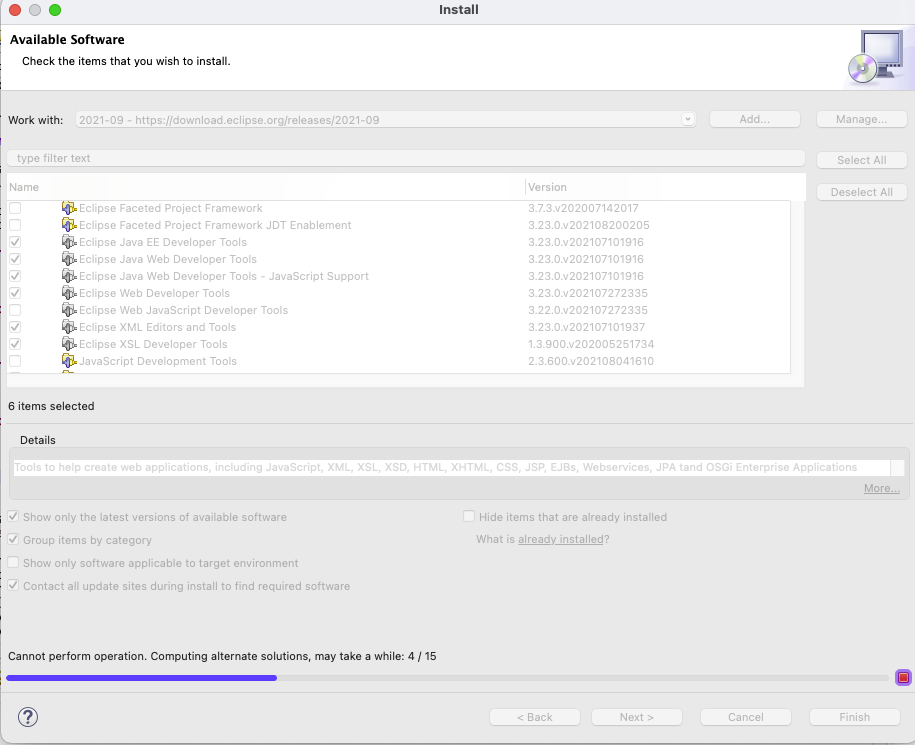The image size is (915, 745).
Task: Uncheck Eclipse XSL Developer Tools
Action: pos(15,344)
